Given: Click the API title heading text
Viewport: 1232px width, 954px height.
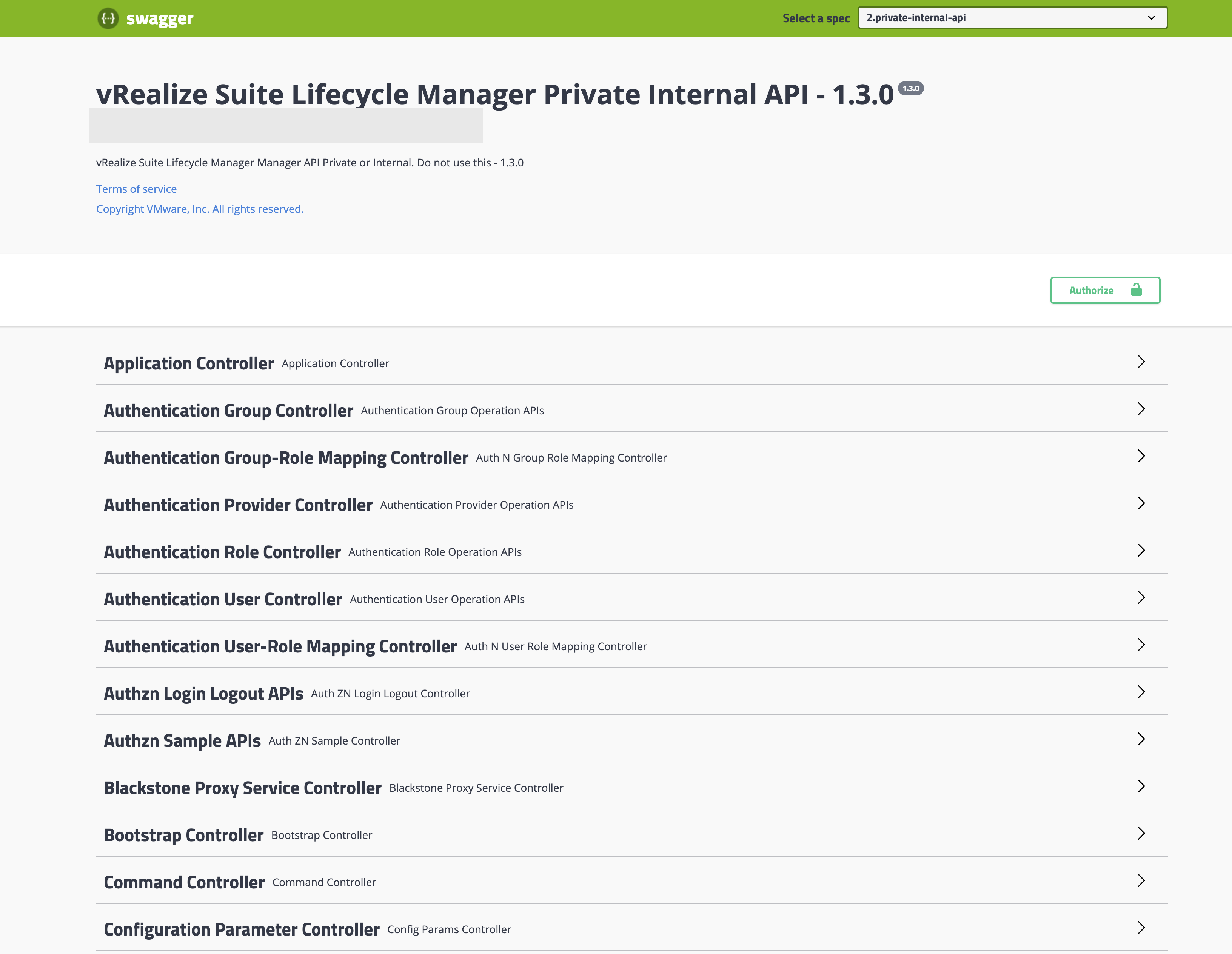Looking at the screenshot, I should pyautogui.click(x=495, y=94).
